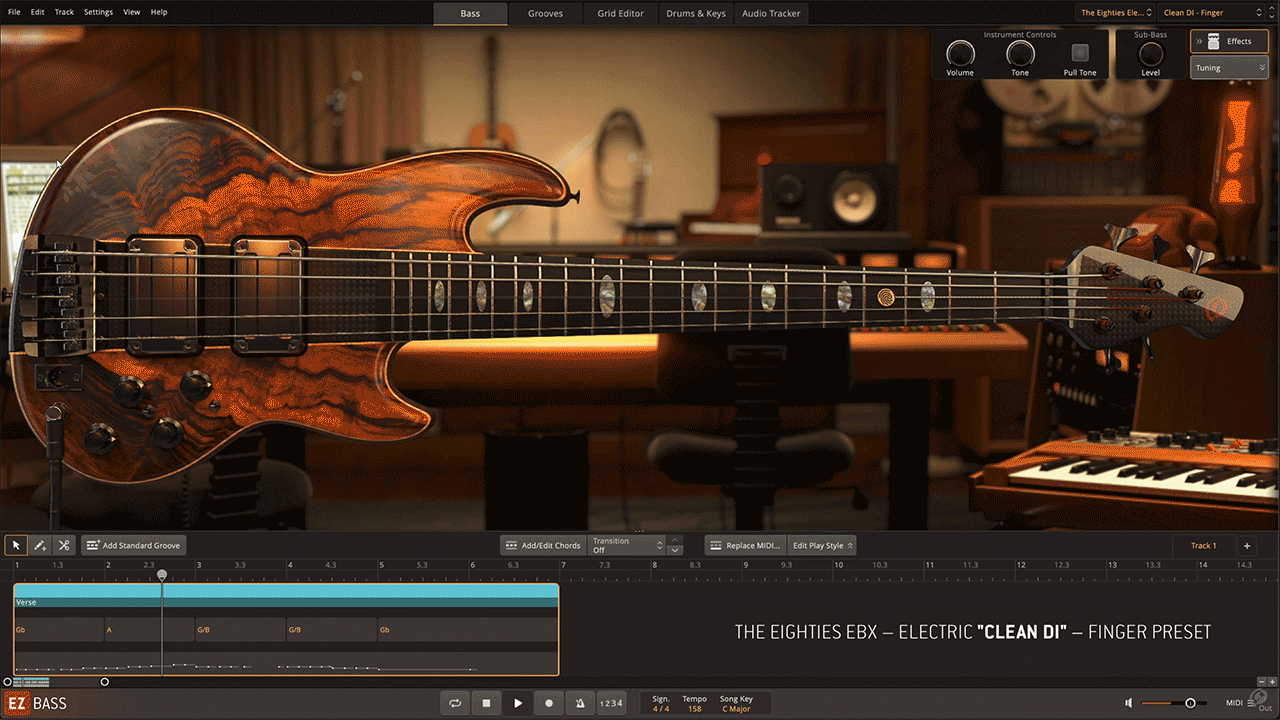Open the Song Key C Major selector
Viewport: 1280px width, 720px height.
pyautogui.click(x=736, y=708)
